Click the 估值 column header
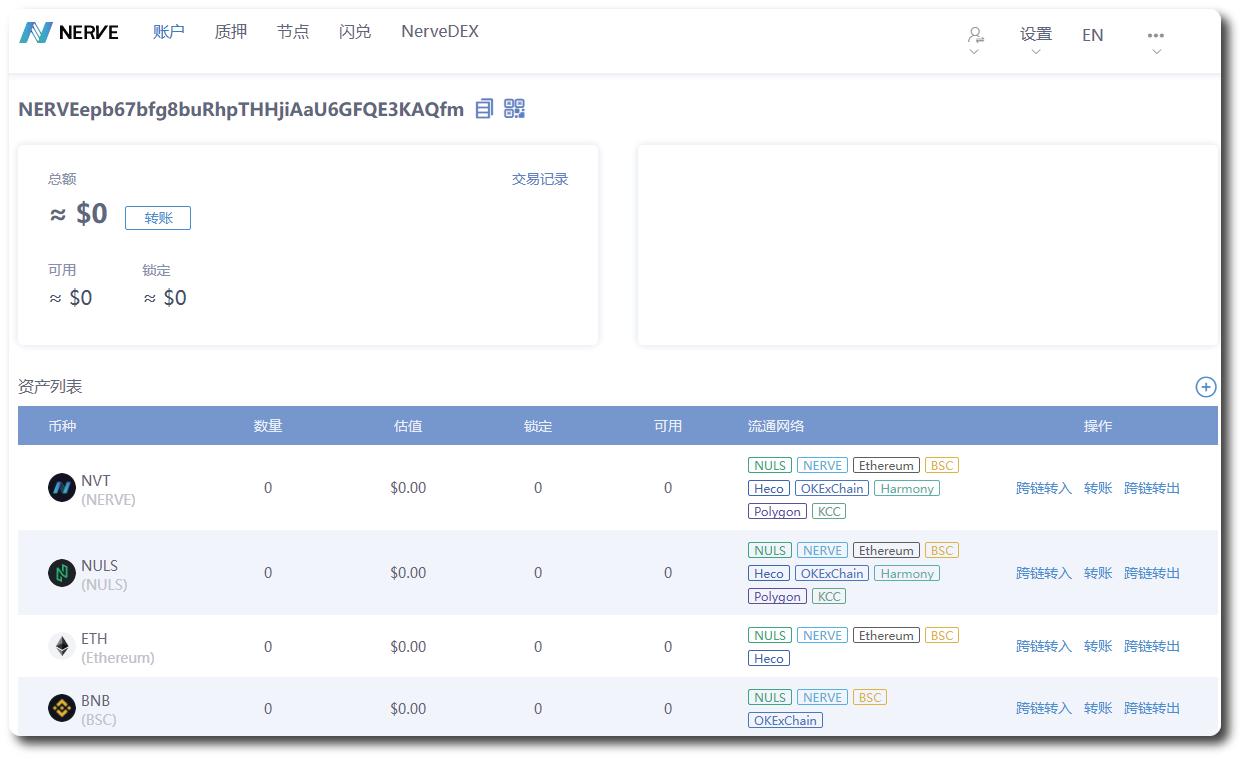 coord(408,426)
